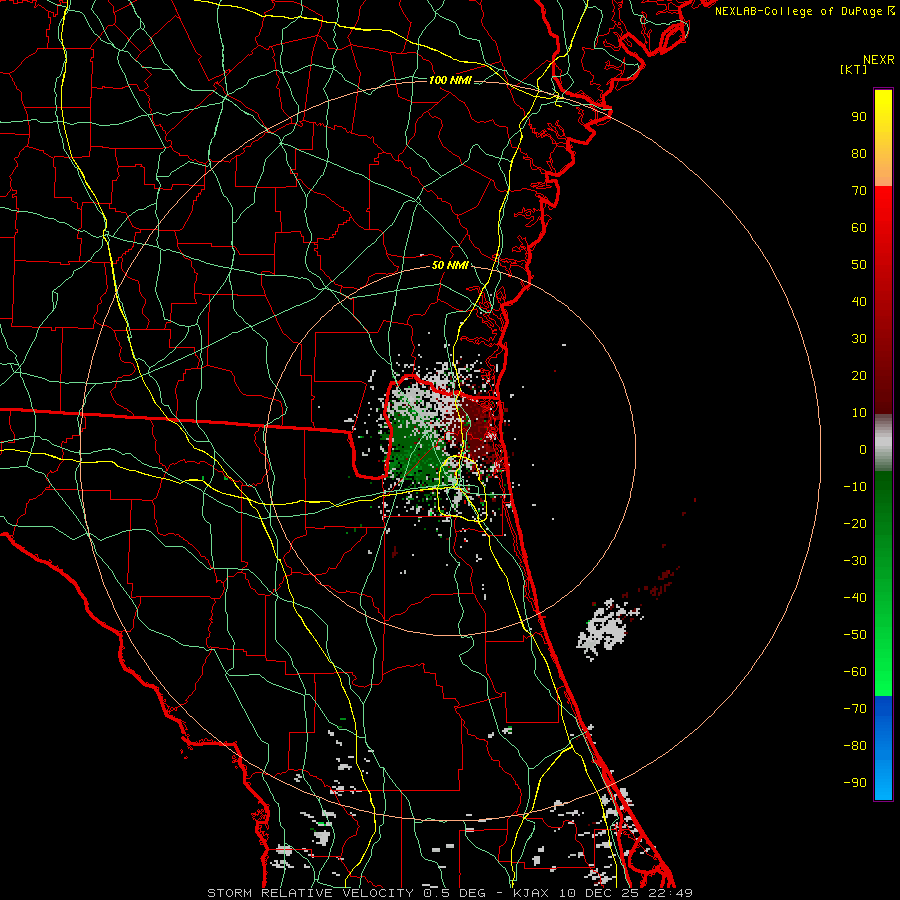Click the 30 value on the velocity scale
This screenshot has height=900, width=900.
[x=859, y=339]
